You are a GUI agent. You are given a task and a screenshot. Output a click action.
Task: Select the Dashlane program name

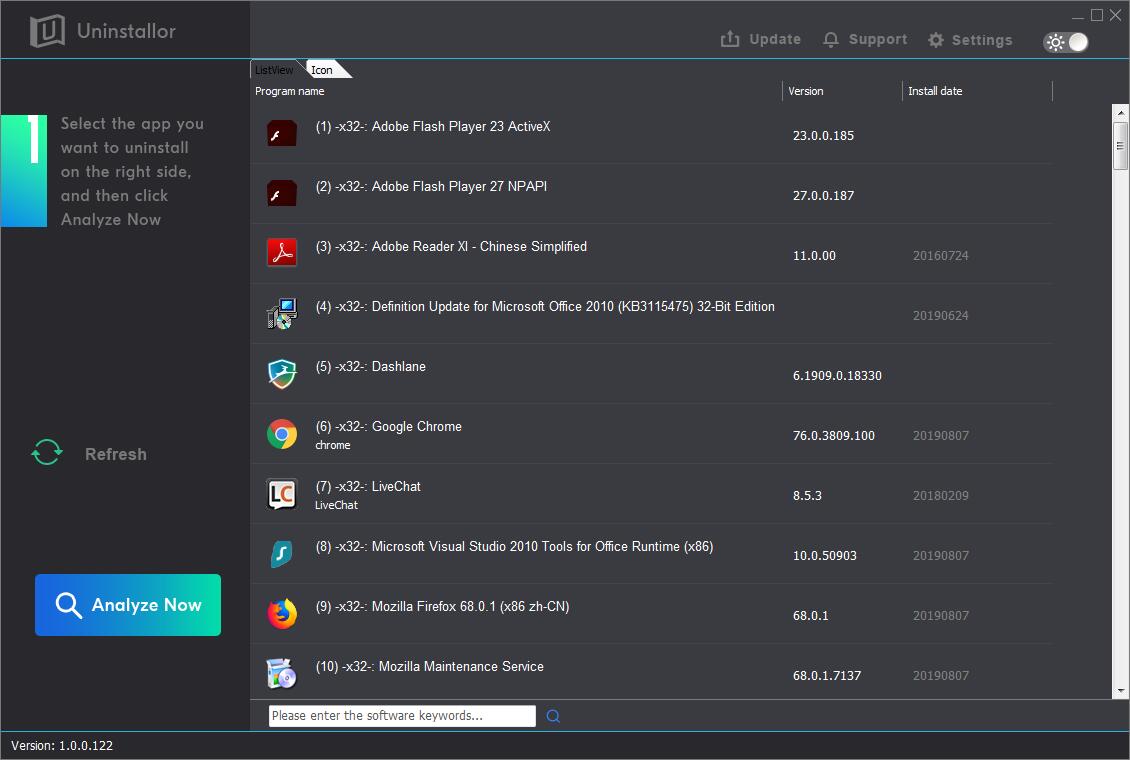[x=370, y=367]
